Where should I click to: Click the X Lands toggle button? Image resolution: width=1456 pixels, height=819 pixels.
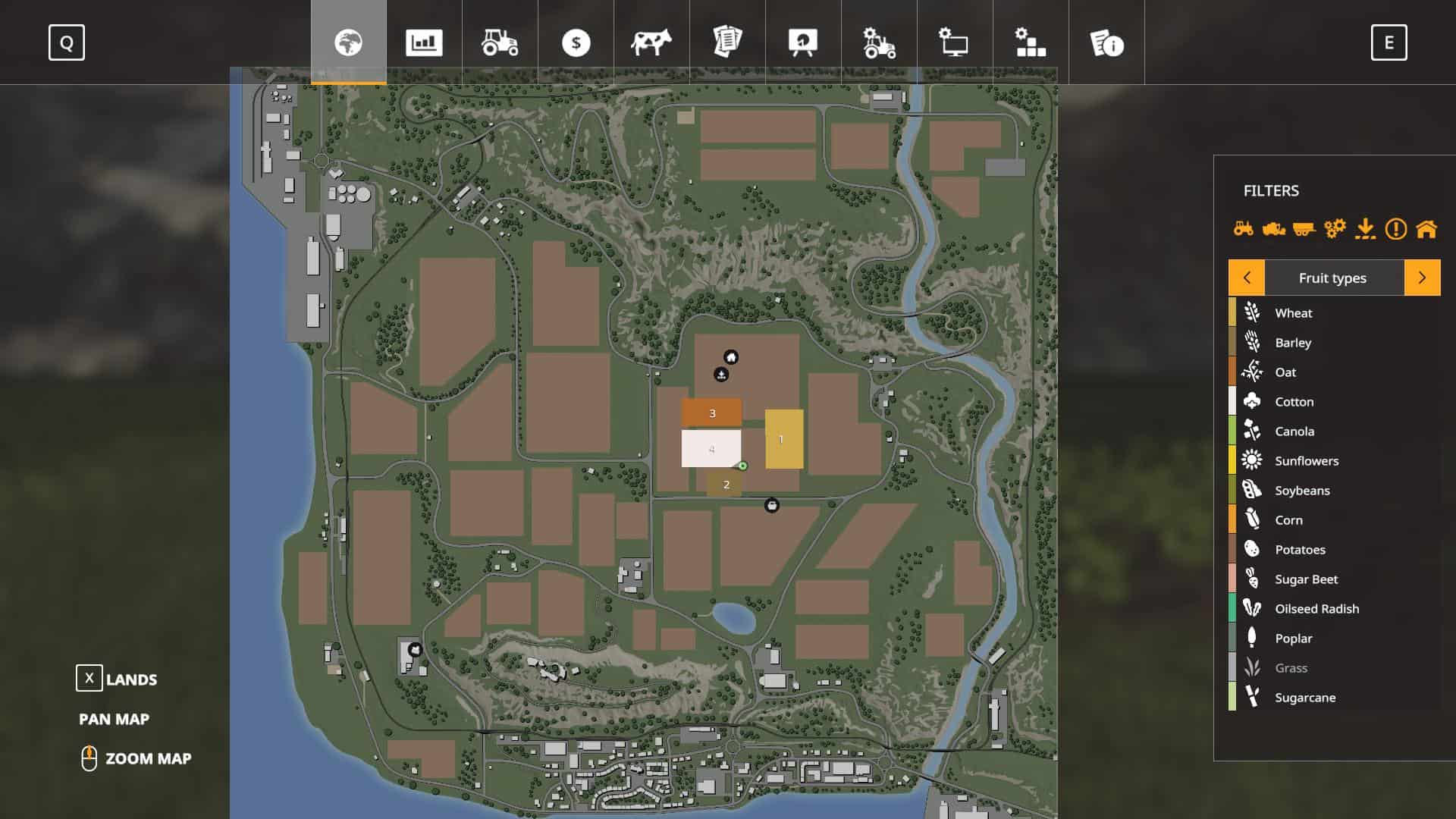click(x=89, y=678)
